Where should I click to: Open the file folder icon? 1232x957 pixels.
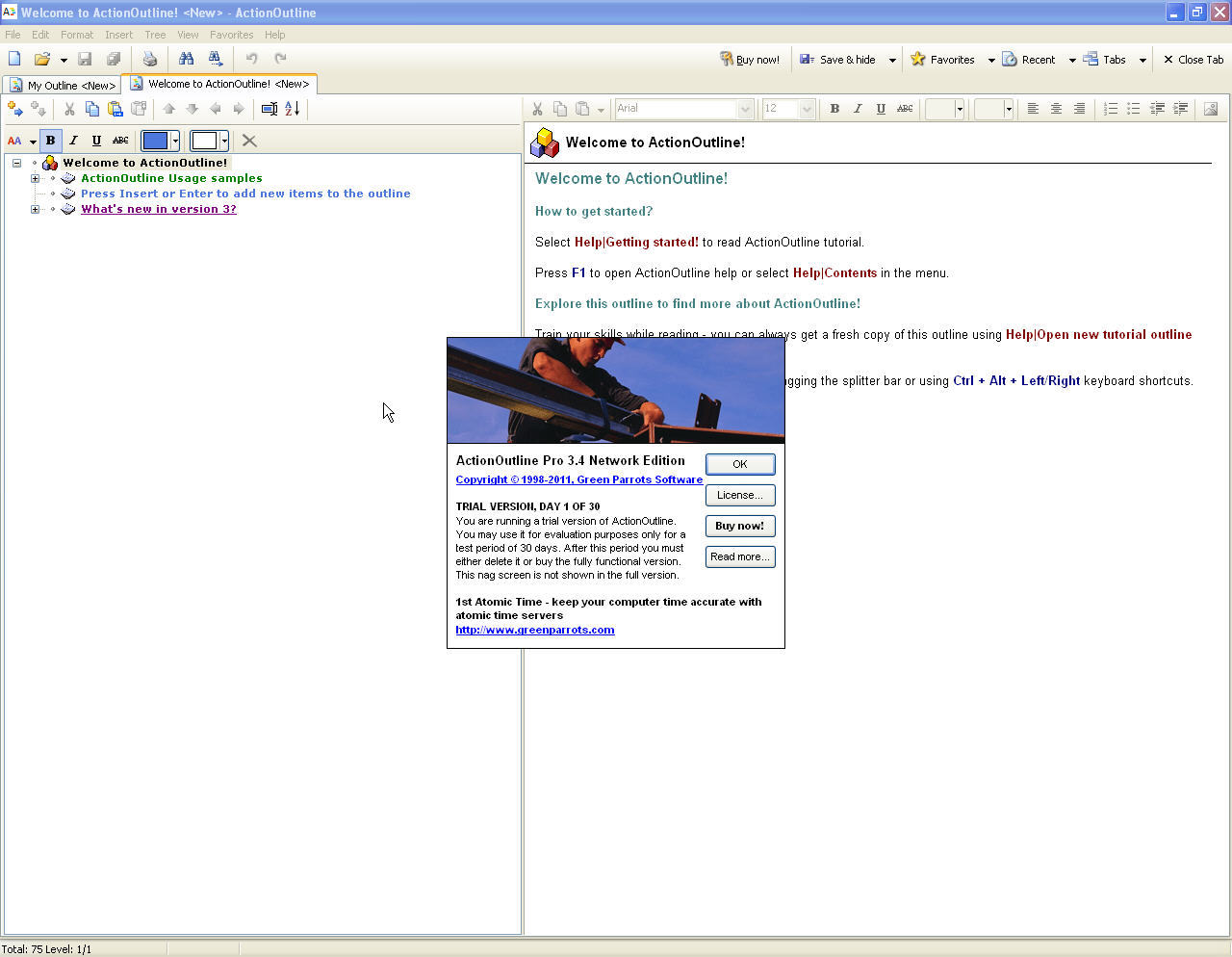coord(41,59)
